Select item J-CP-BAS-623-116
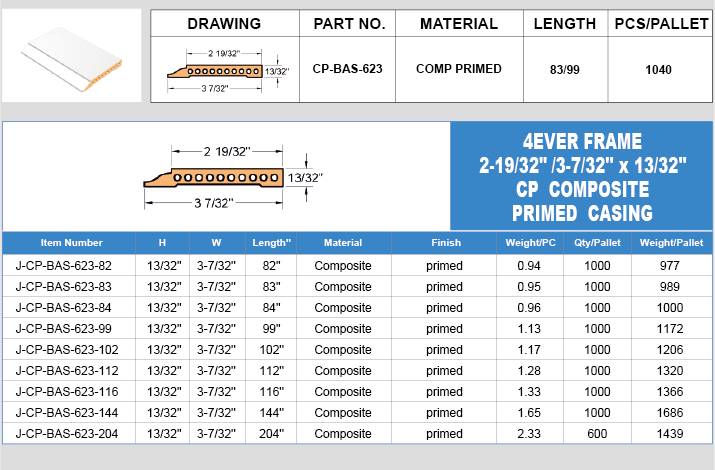The image size is (715, 470). point(67,391)
